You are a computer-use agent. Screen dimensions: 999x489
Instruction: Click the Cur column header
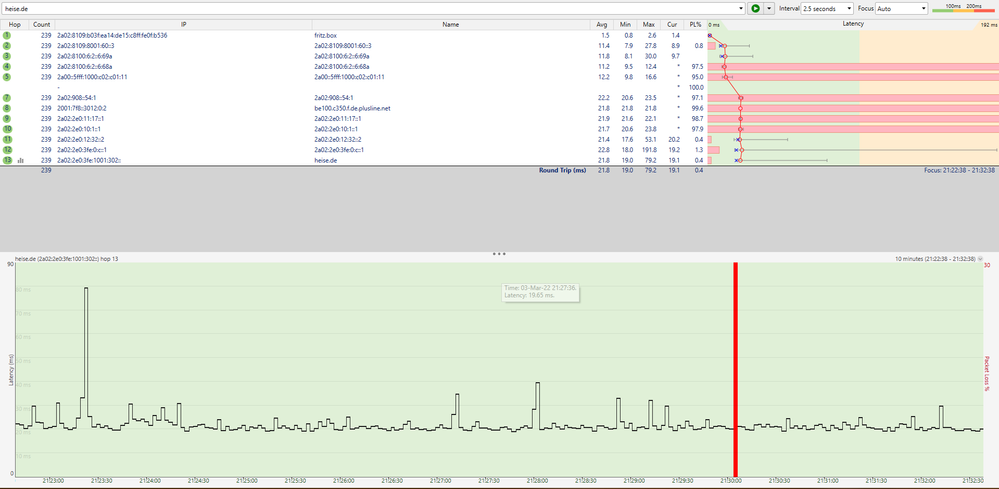[x=672, y=24]
